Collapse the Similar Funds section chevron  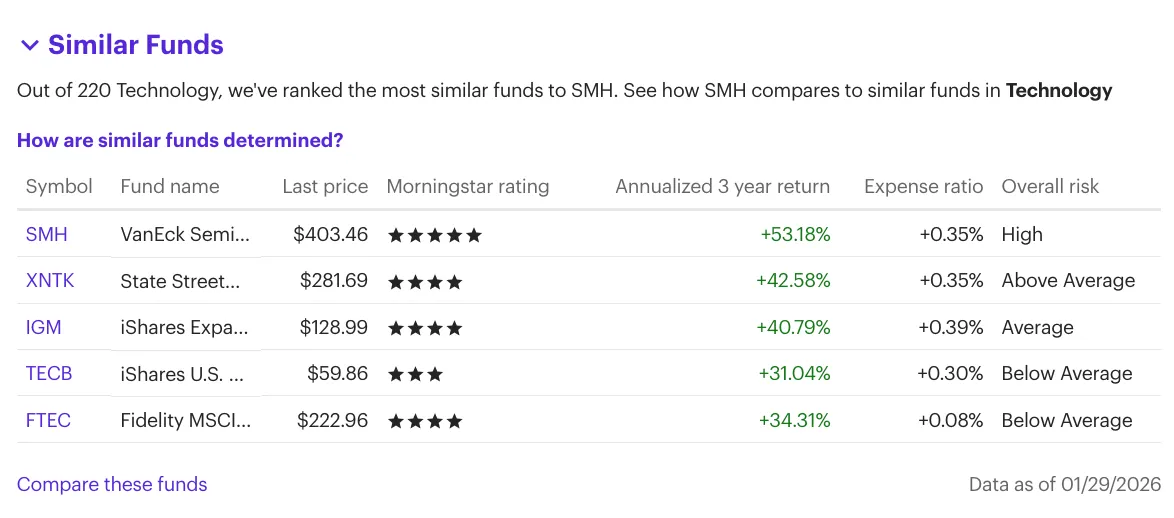29,46
